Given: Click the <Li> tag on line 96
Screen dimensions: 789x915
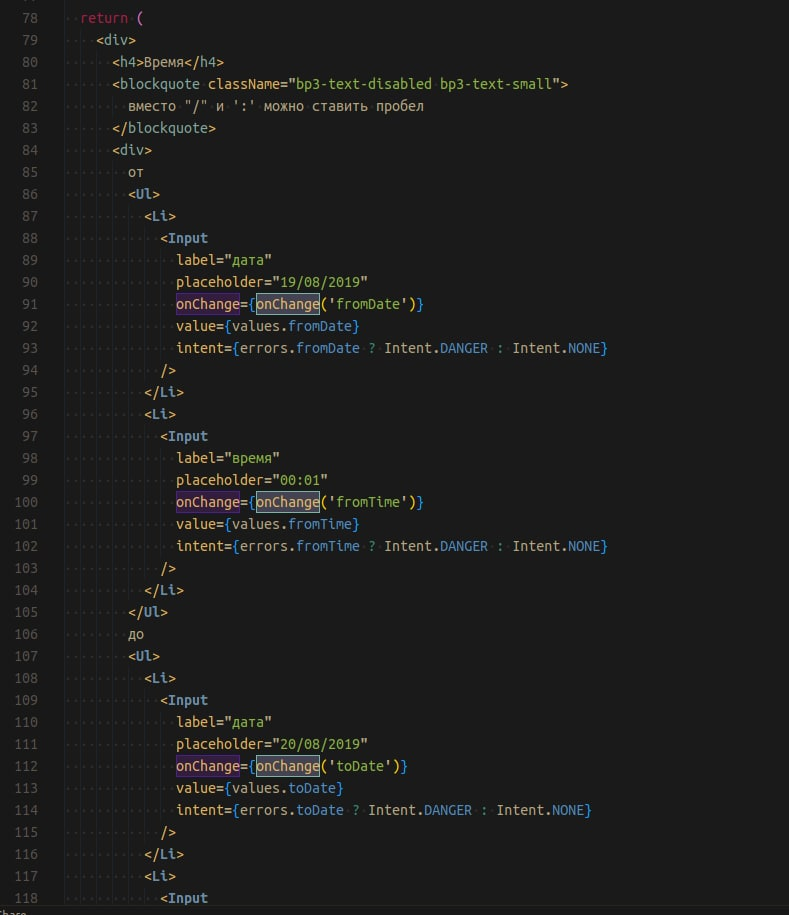Looking at the screenshot, I should click(160, 414).
